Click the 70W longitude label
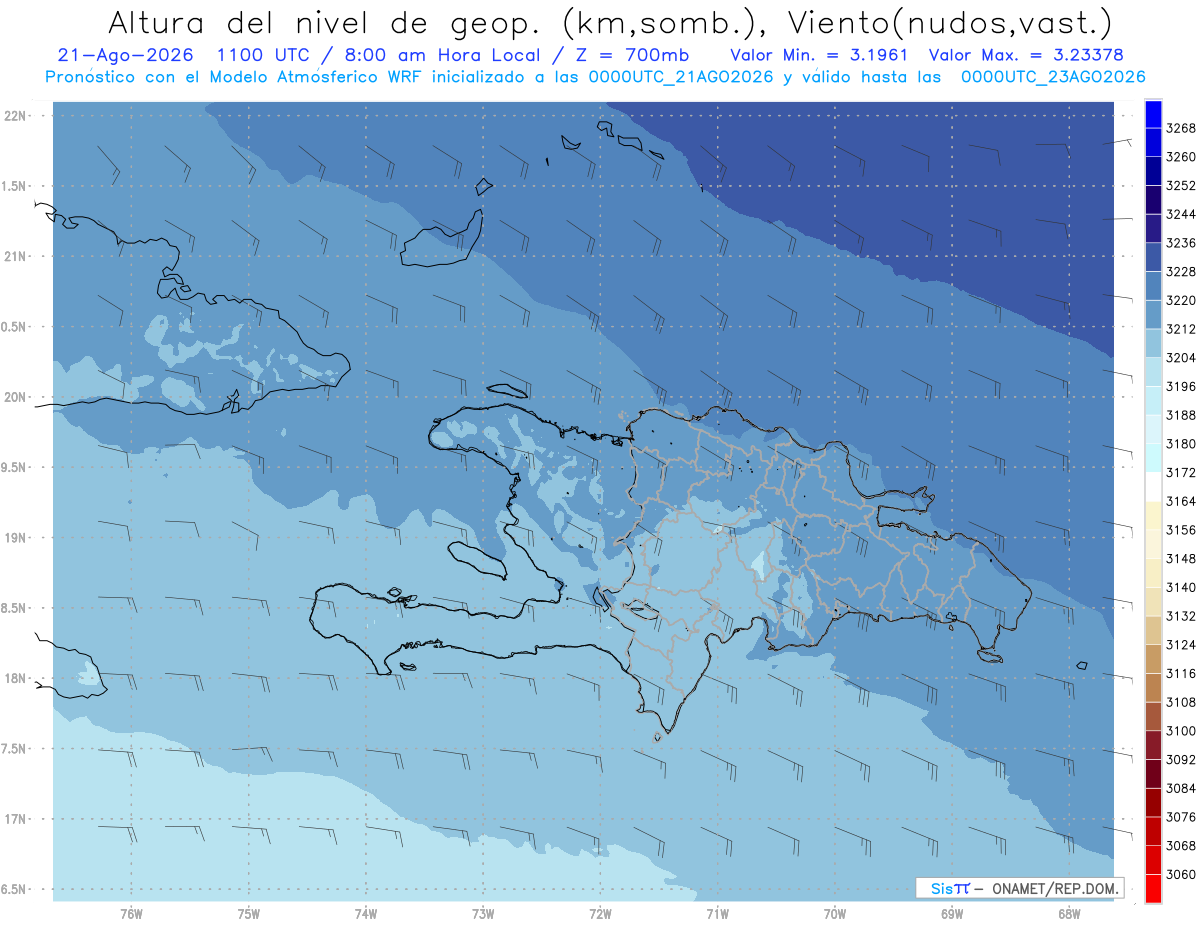This screenshot has height=927, width=1200. 835,914
